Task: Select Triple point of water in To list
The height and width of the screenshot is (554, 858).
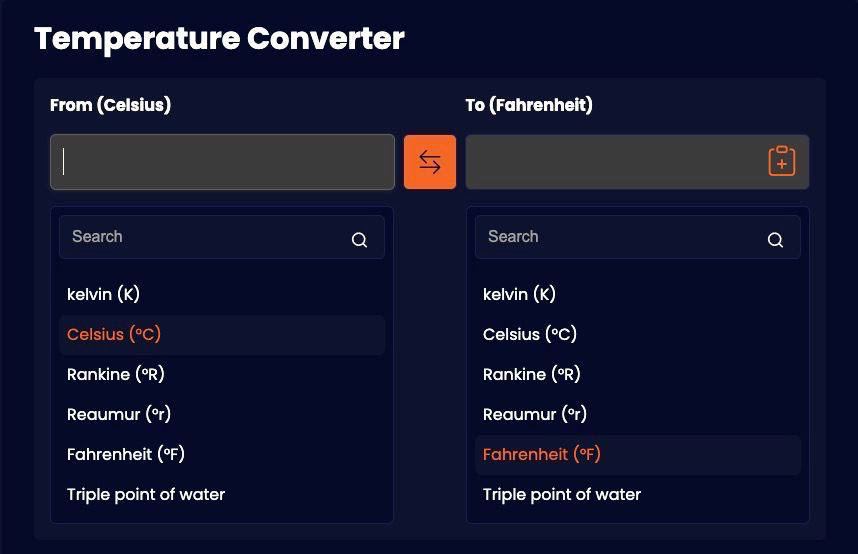Action: 637,494
